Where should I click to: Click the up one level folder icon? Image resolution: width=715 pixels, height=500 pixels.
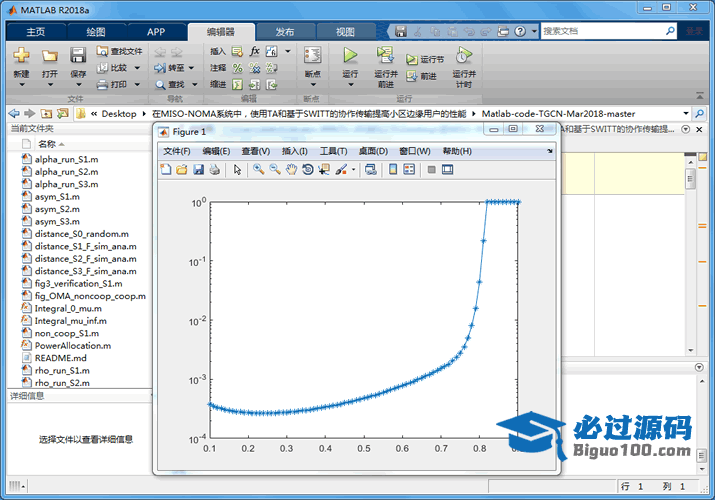coord(46,113)
